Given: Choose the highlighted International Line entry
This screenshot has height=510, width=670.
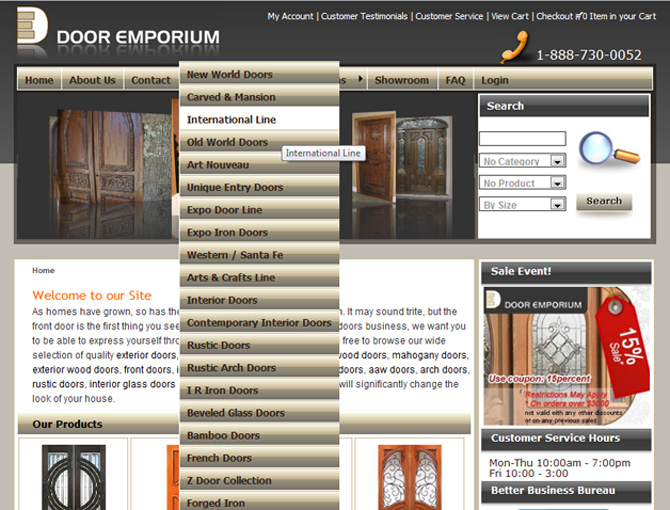Looking at the screenshot, I should (x=259, y=119).
